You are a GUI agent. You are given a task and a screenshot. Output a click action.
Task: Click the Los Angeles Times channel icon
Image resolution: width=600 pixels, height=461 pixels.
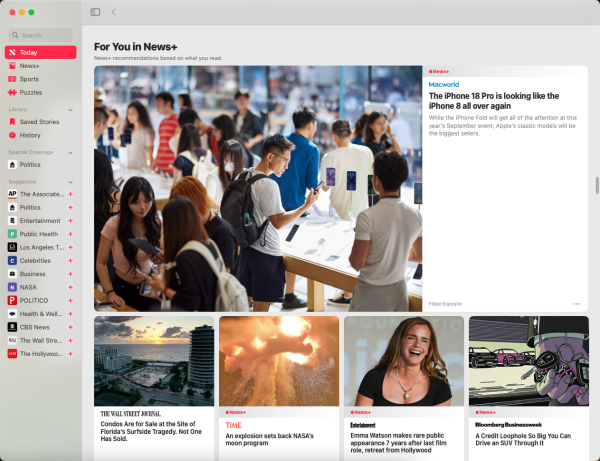coord(12,247)
